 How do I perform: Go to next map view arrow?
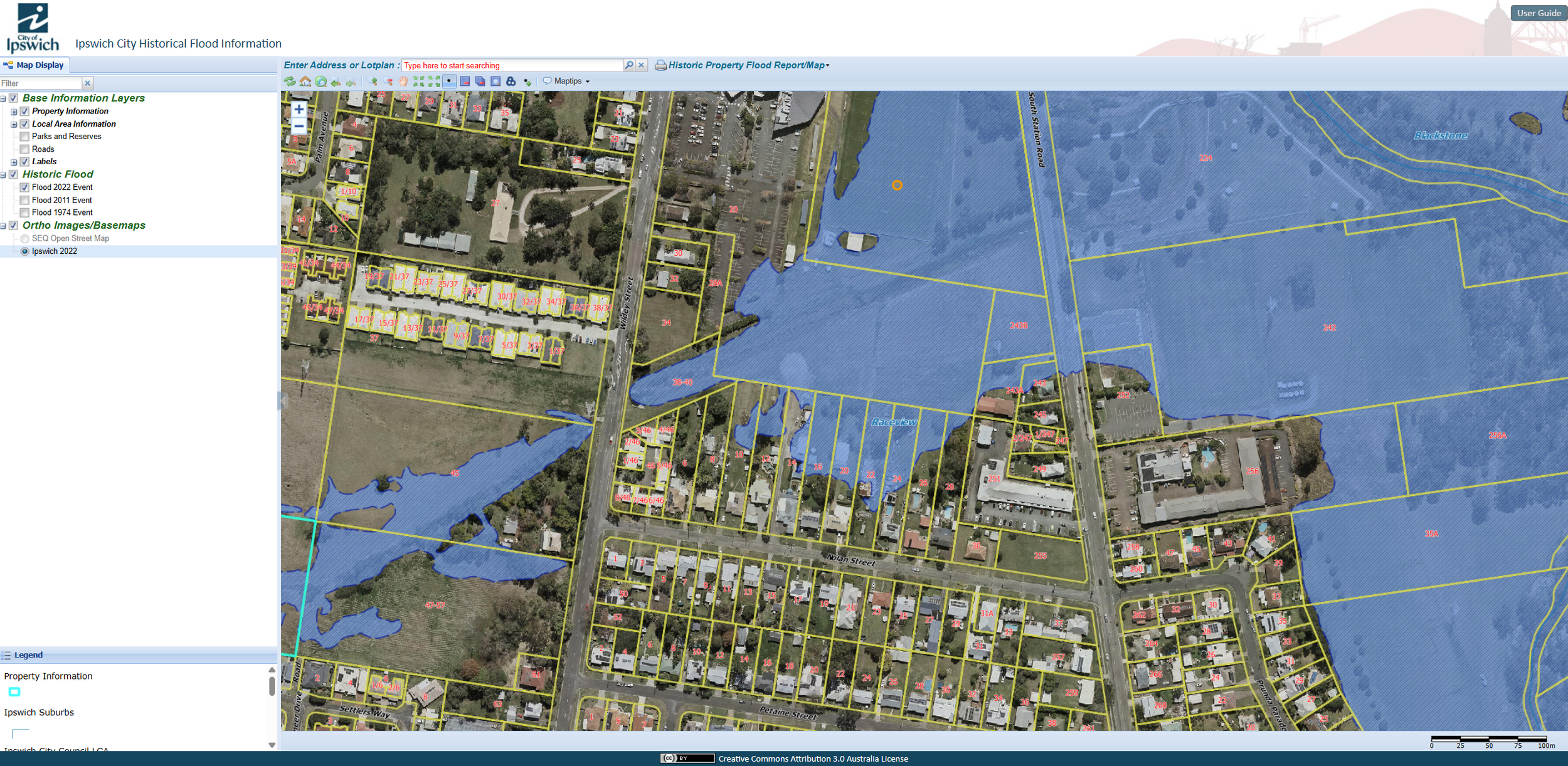tap(351, 81)
